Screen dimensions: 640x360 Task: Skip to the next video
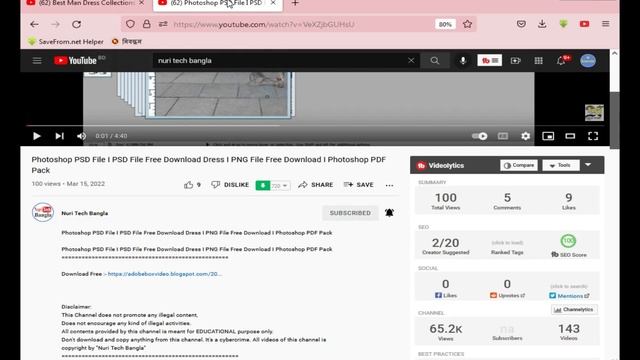click(60, 136)
